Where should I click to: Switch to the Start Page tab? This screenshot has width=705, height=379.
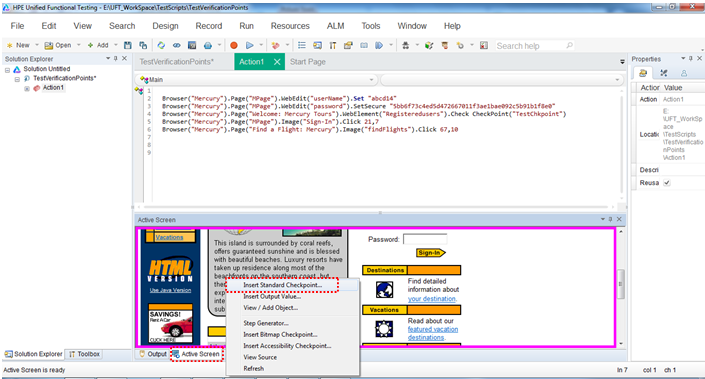point(308,62)
